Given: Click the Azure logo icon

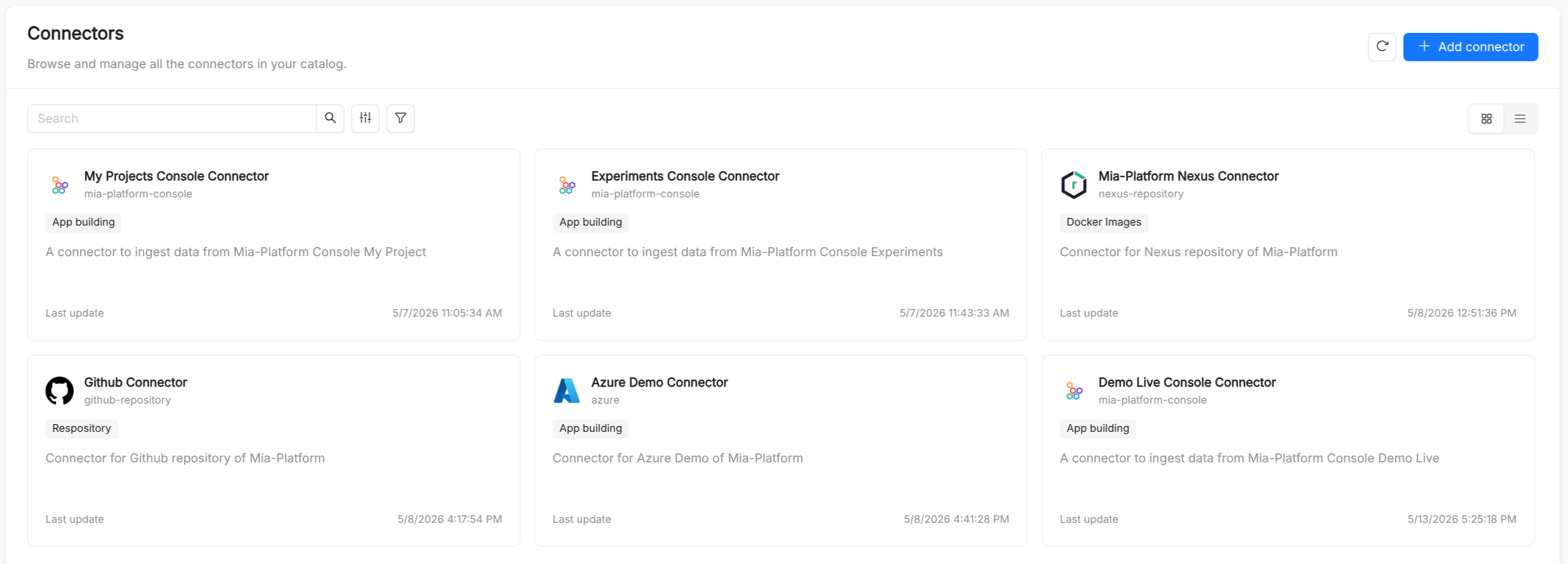Looking at the screenshot, I should (x=566, y=391).
